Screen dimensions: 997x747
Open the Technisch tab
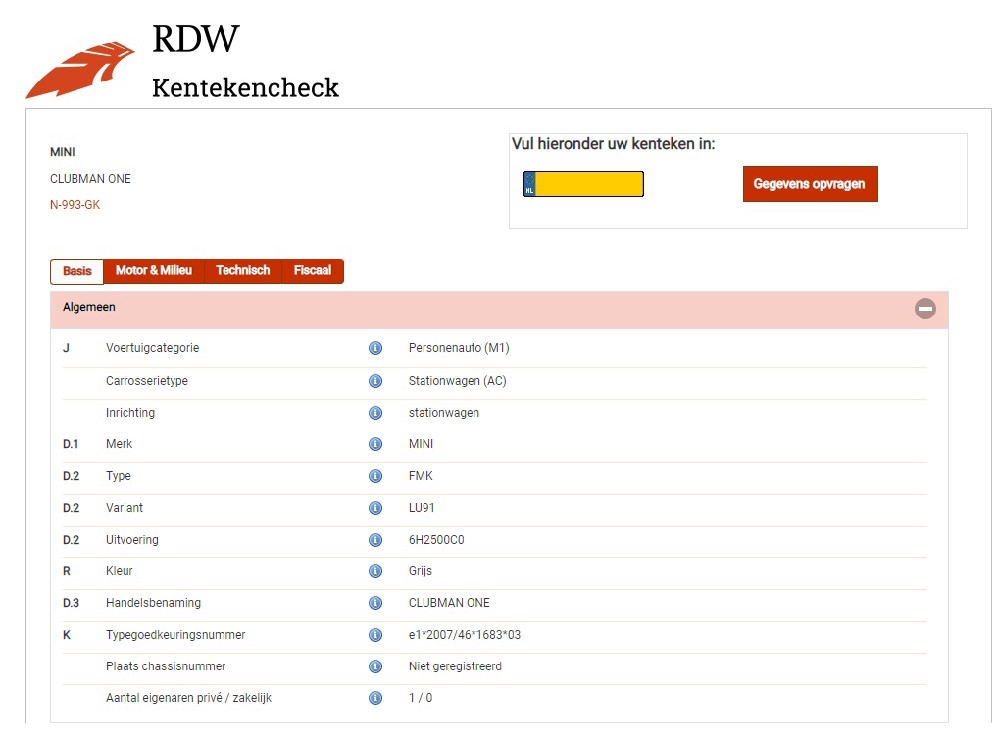[x=243, y=271]
